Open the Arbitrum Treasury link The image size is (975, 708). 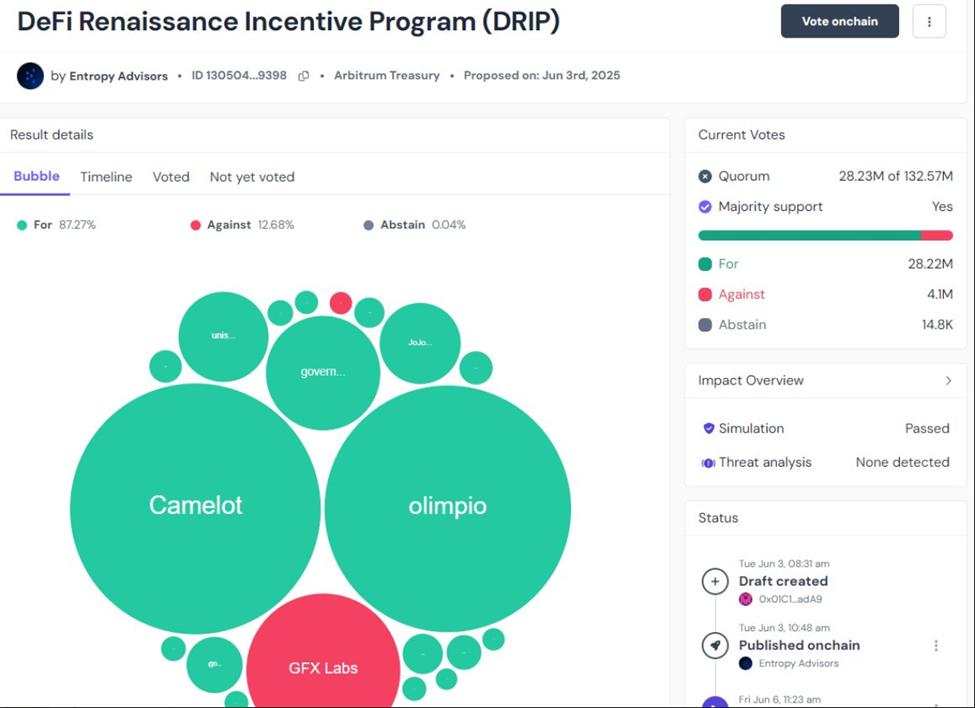pos(388,75)
